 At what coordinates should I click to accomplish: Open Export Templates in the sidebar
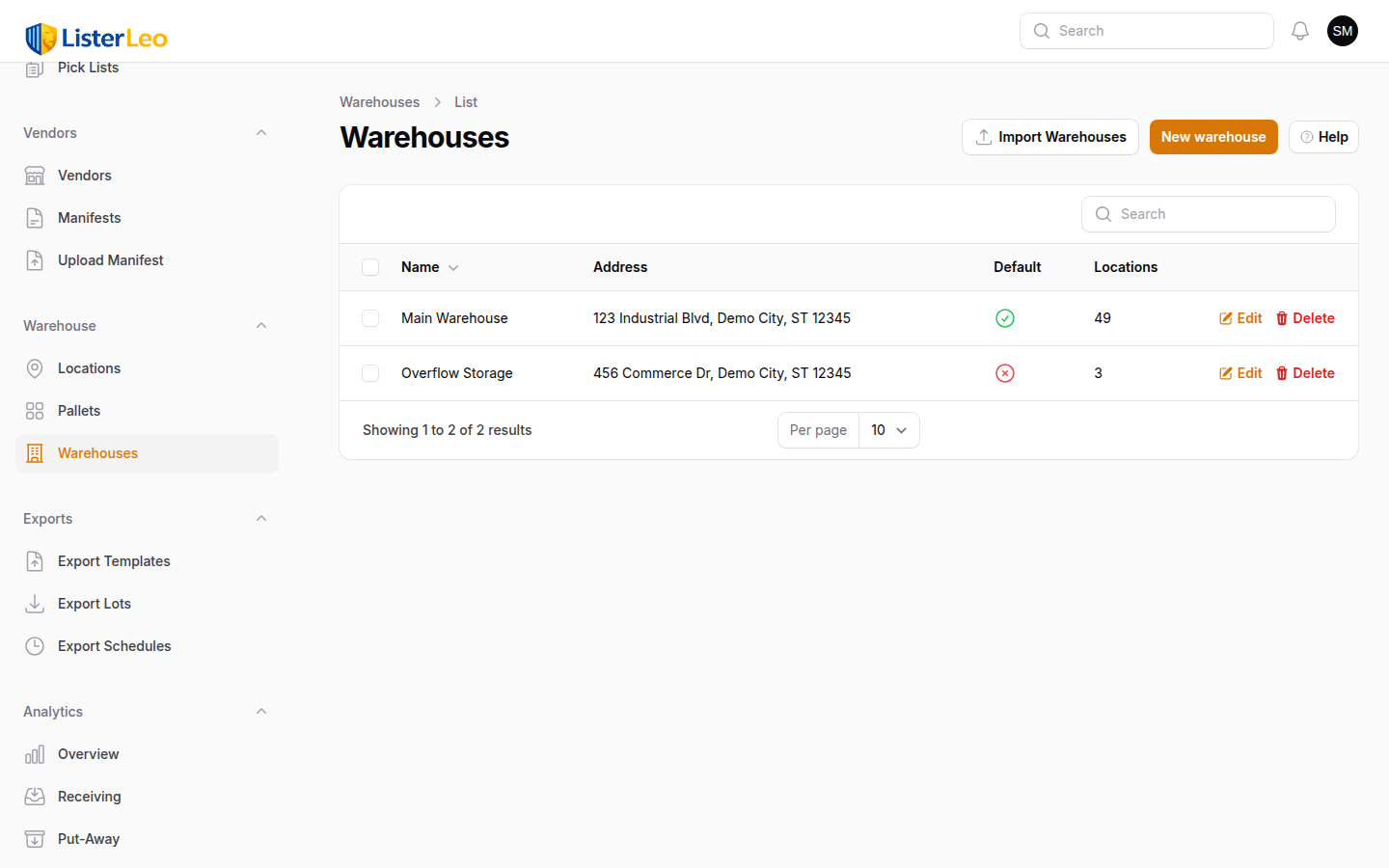[114, 560]
